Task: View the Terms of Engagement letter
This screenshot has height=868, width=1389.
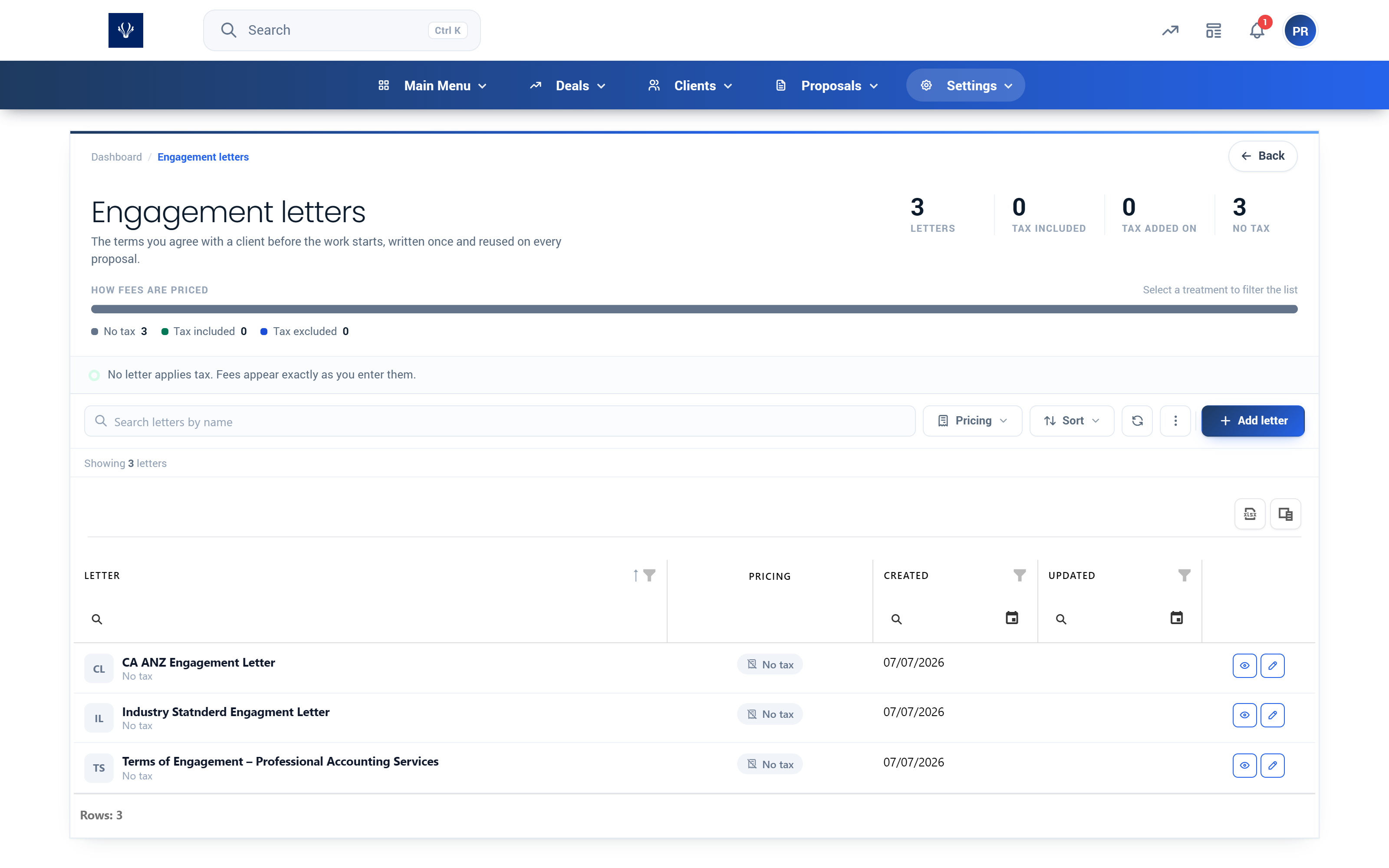Action: coord(1244,765)
